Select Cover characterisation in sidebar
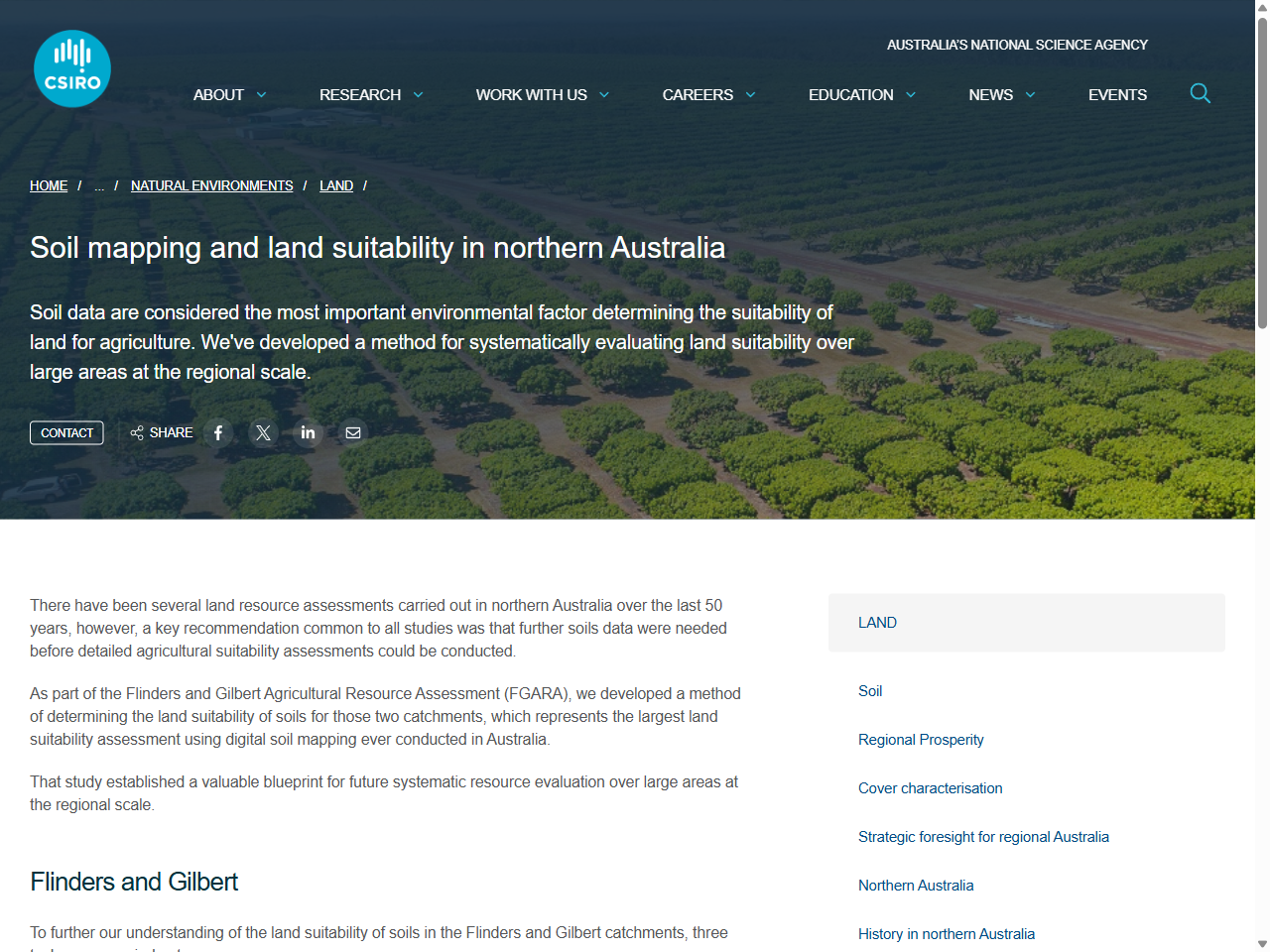The width and height of the screenshot is (1270, 952). pyautogui.click(x=930, y=788)
